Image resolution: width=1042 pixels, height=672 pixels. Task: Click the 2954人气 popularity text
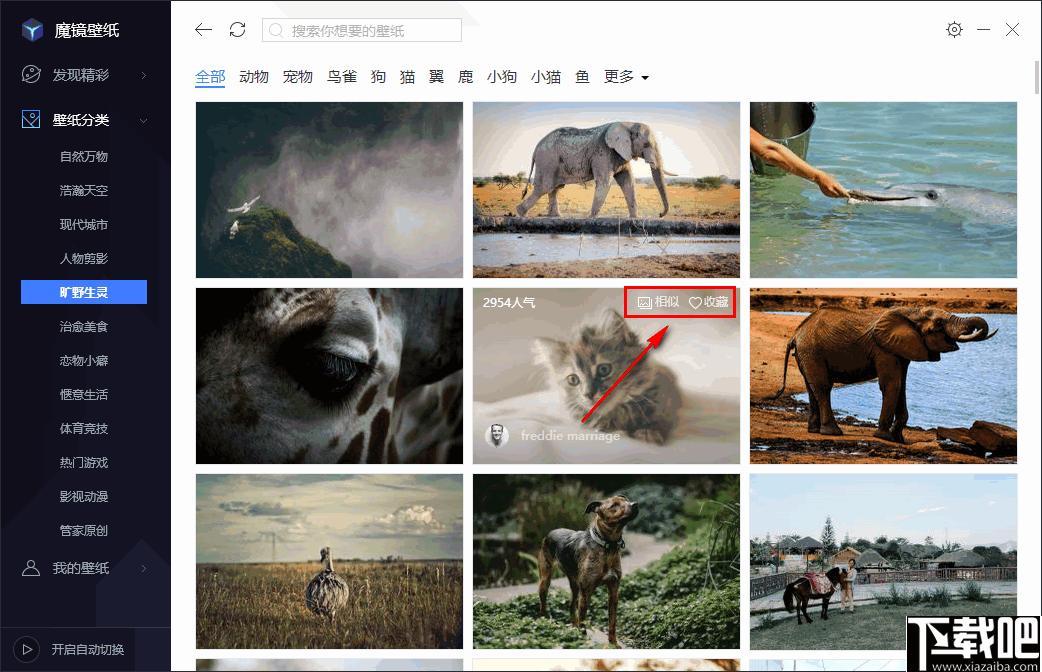click(509, 302)
